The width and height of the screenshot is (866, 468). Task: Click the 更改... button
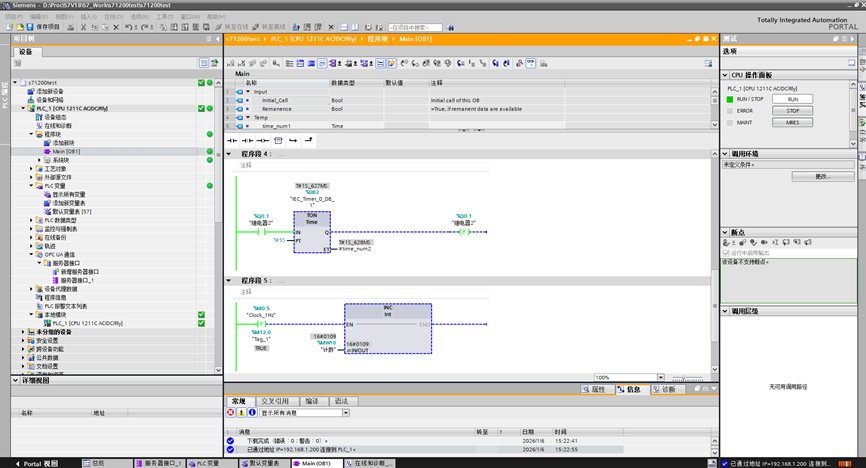pyautogui.click(x=823, y=177)
